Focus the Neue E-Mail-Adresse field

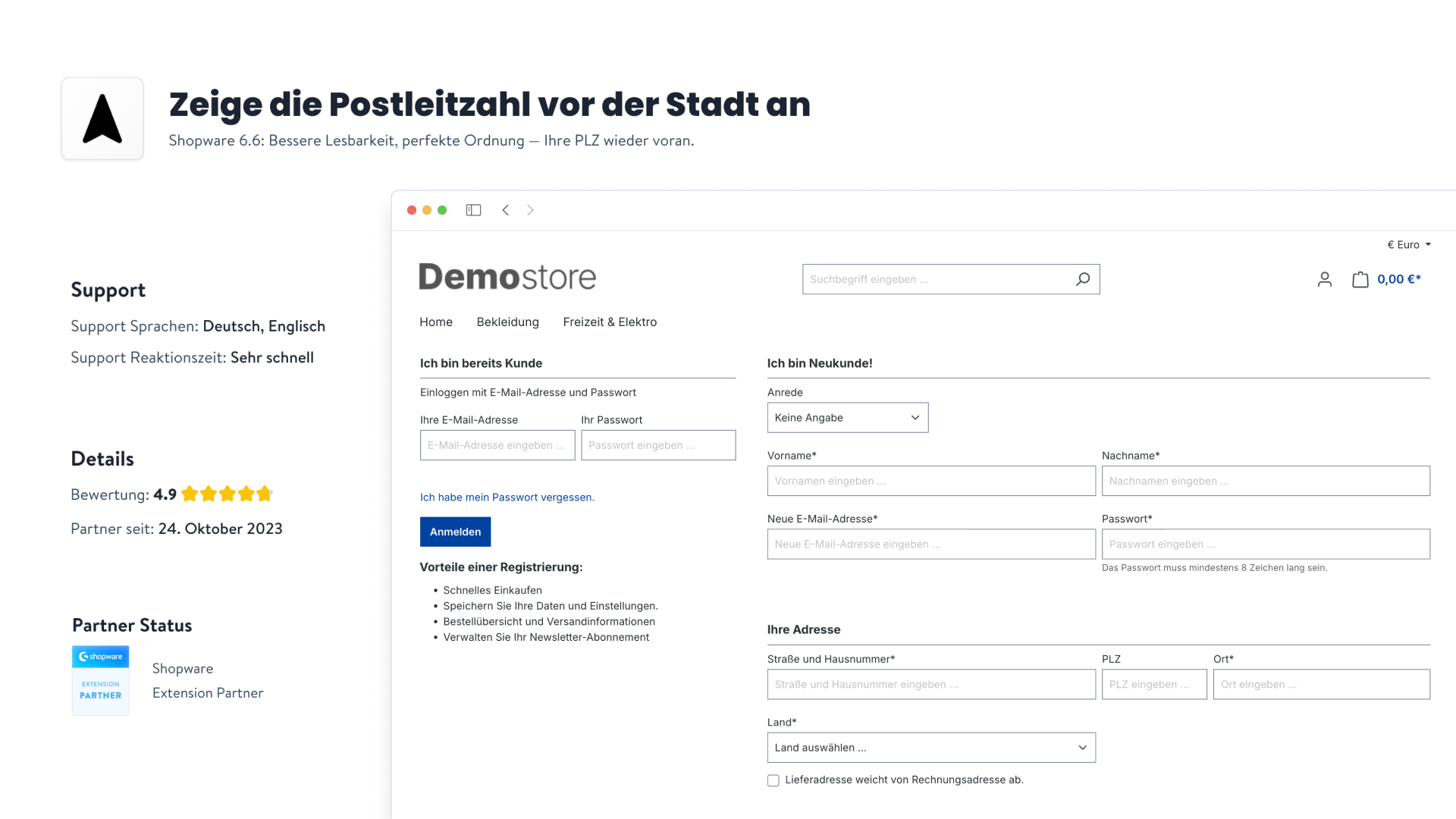coord(931,544)
